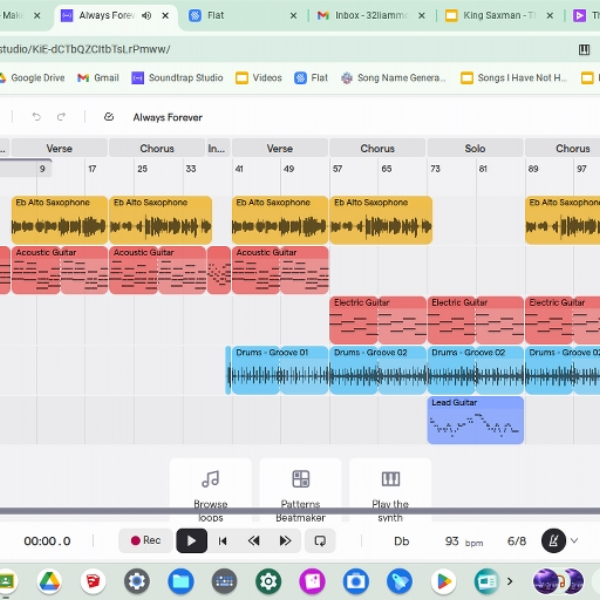The height and width of the screenshot is (600, 600).
Task: Click the redo arrow icon
Action: coord(61,117)
